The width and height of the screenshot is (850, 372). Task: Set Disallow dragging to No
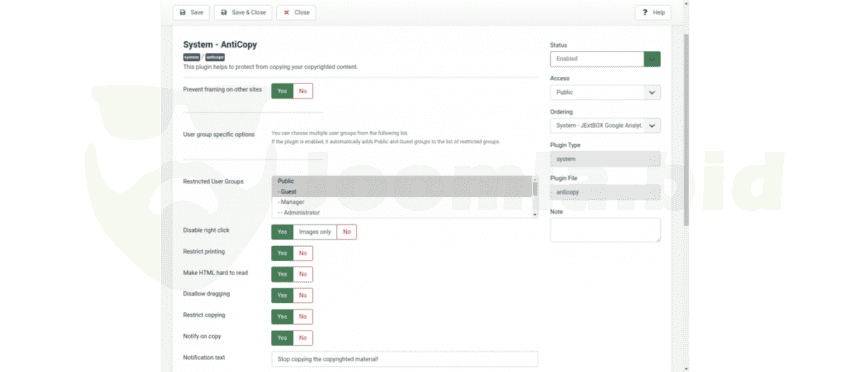tap(302, 296)
